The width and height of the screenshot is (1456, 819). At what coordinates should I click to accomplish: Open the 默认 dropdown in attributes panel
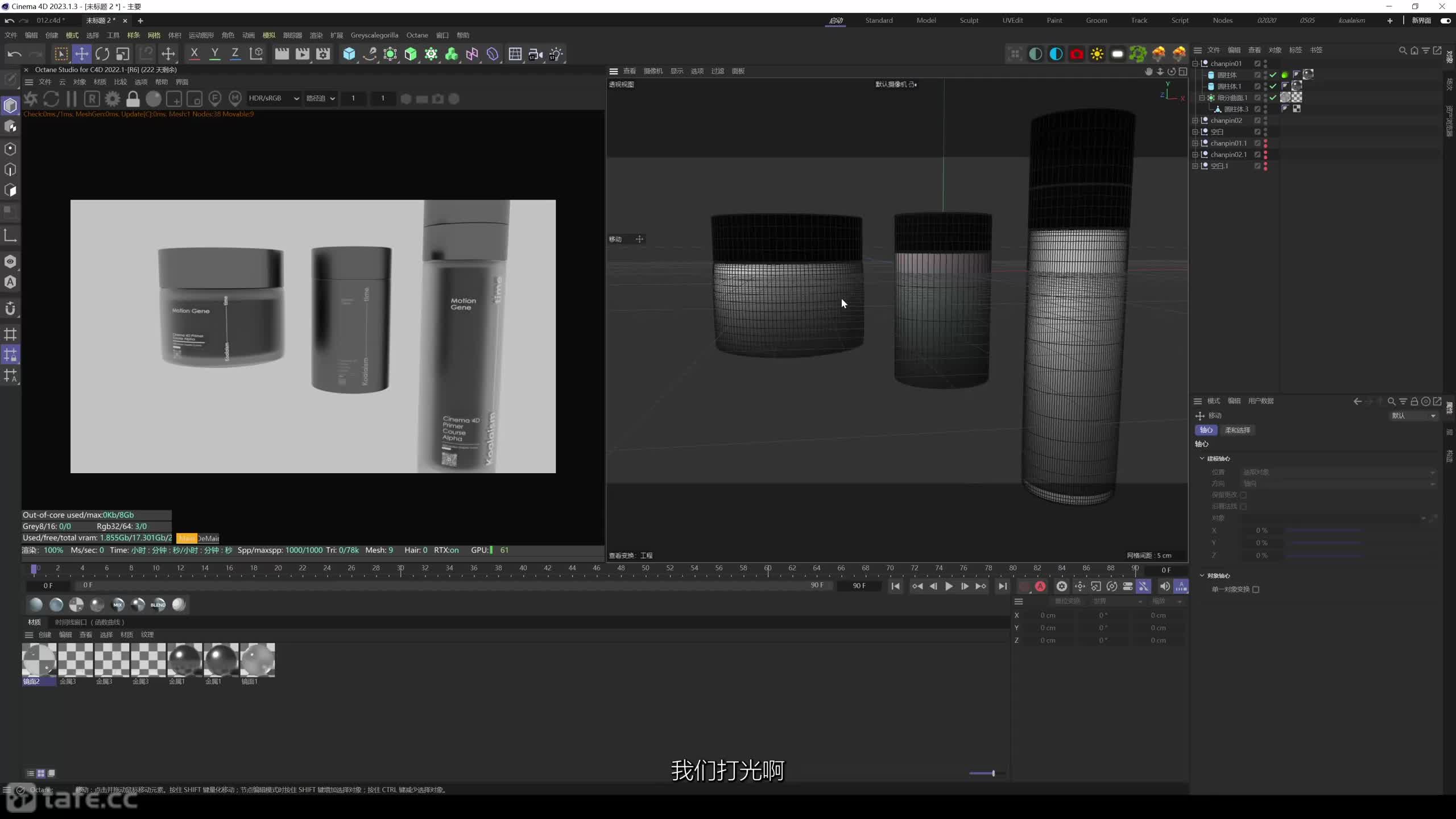coord(1413,416)
